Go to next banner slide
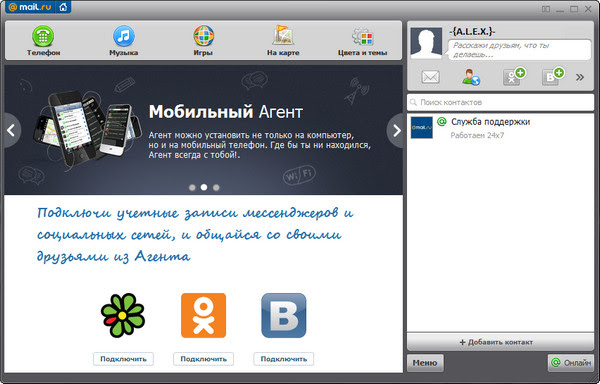 click(x=396, y=130)
